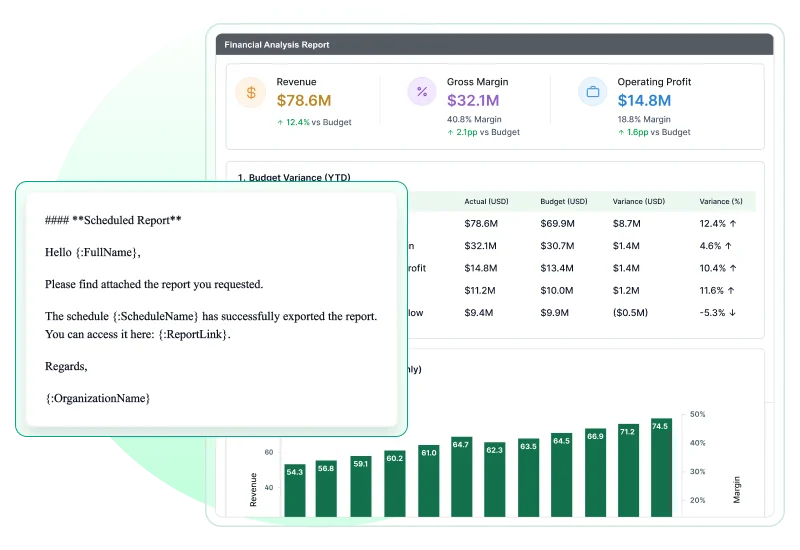The image size is (800, 550).
Task: Click the Budget Variance (YTD) heading
Action: click(x=294, y=177)
